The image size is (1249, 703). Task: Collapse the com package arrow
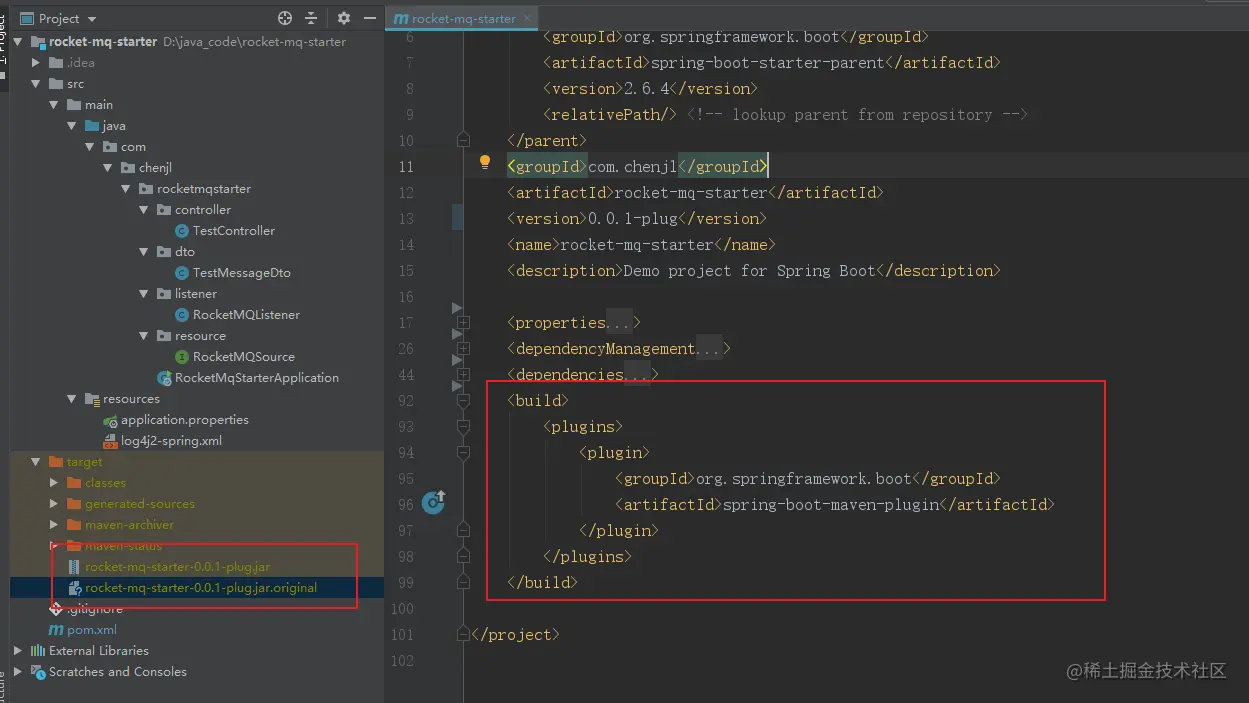click(91, 147)
